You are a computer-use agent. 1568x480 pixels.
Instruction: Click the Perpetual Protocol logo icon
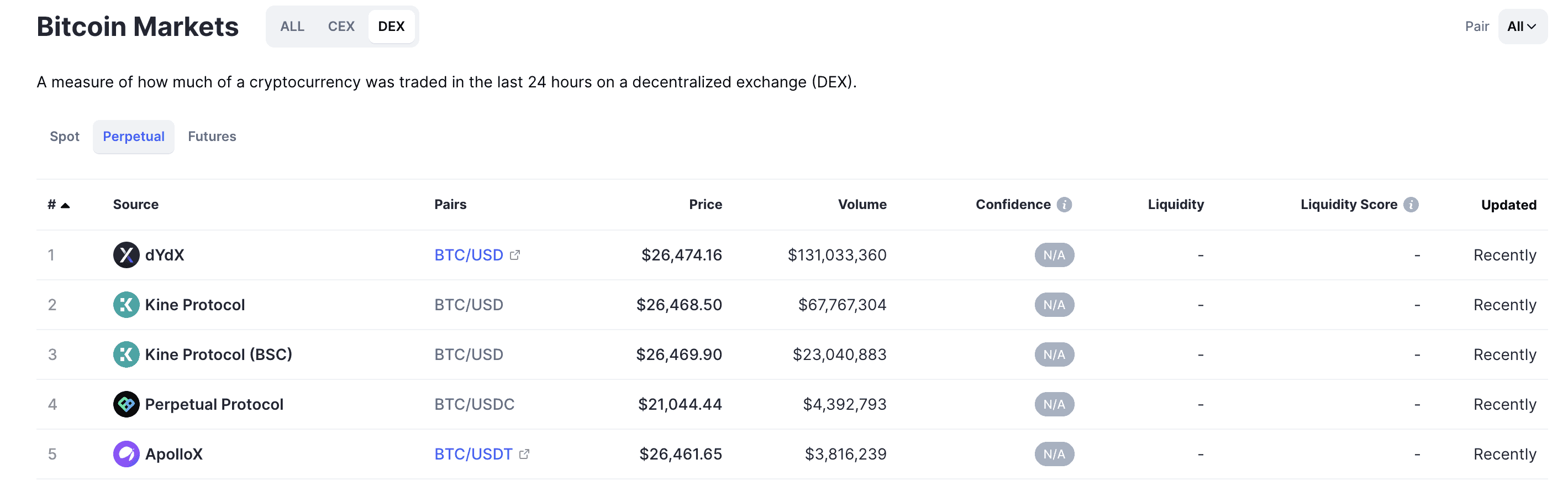click(126, 404)
